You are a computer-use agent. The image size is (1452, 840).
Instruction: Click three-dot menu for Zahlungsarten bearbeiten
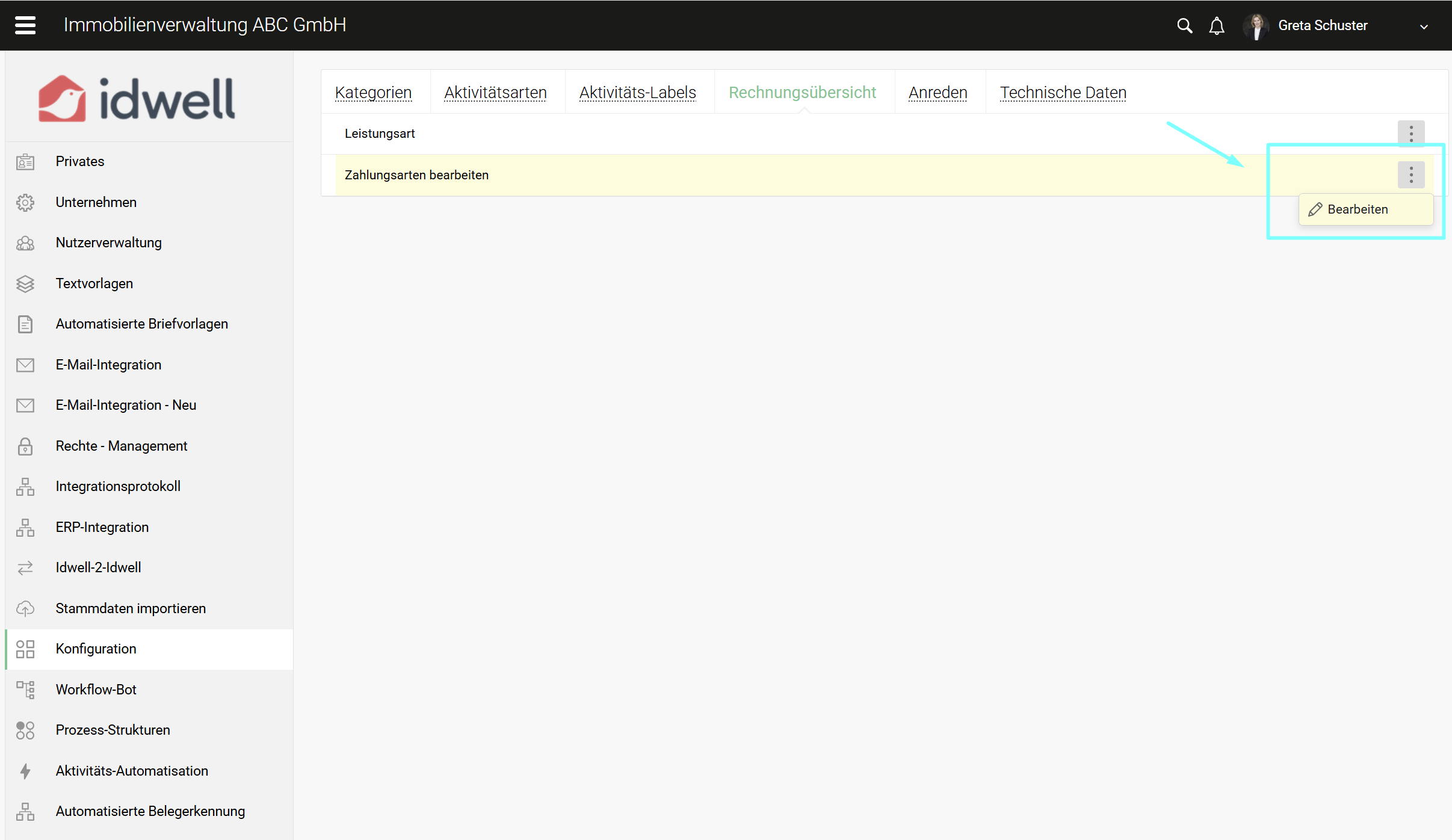(1410, 175)
